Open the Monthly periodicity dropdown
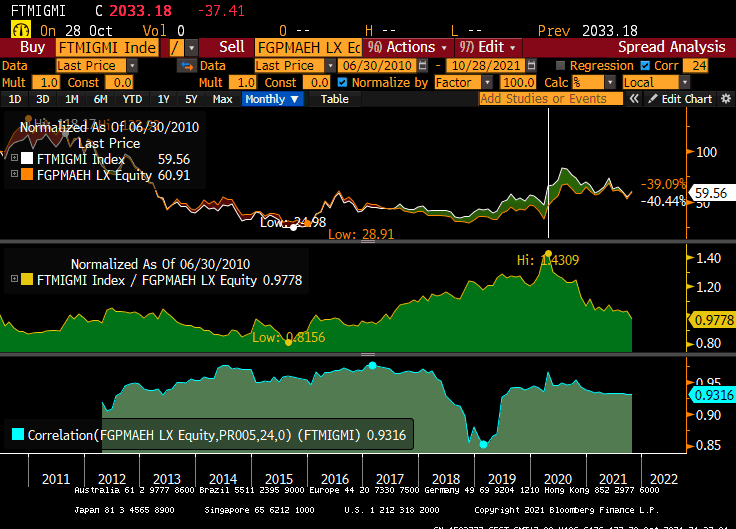 (272, 99)
